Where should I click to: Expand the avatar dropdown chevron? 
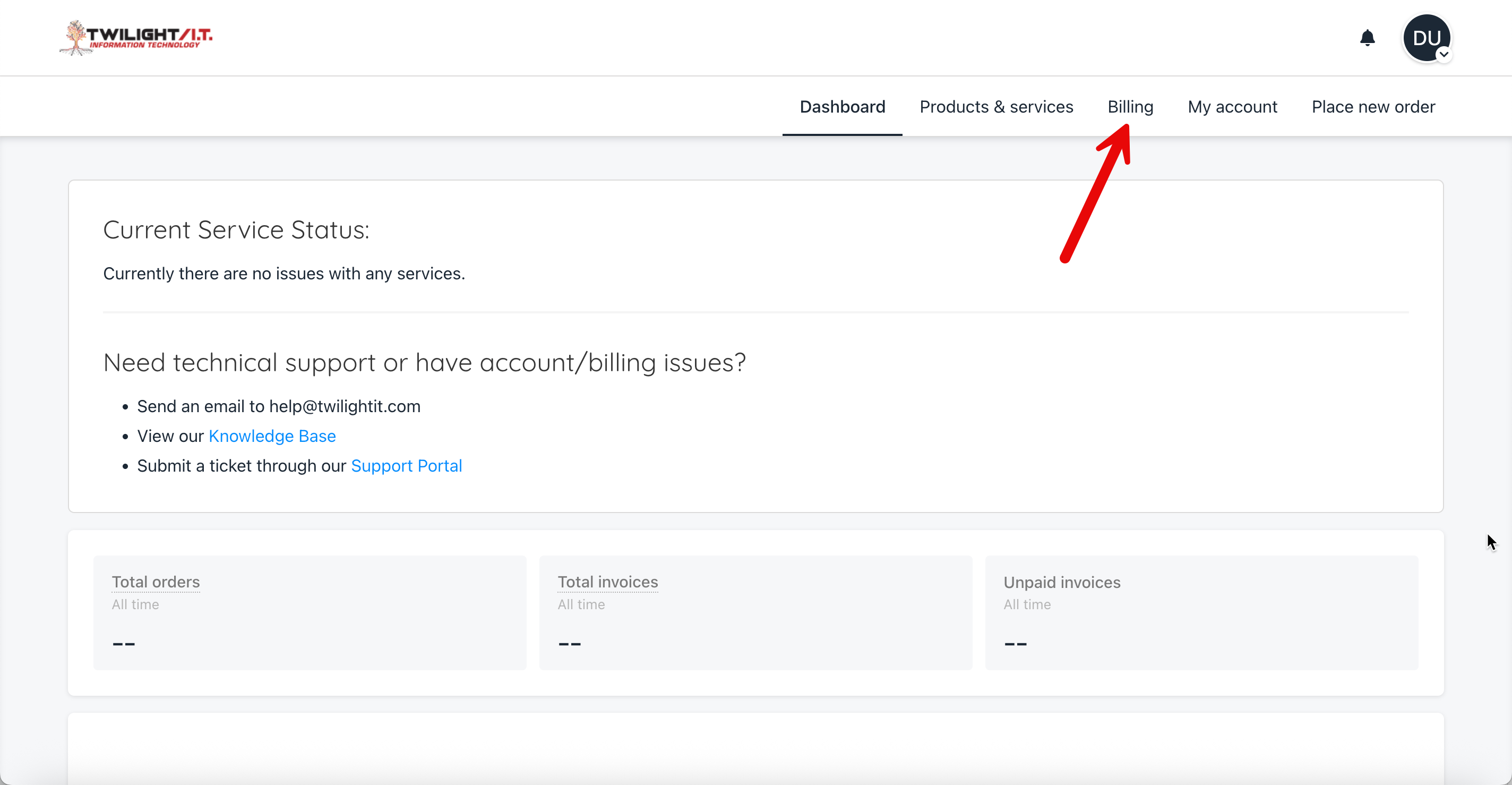[x=1444, y=55]
